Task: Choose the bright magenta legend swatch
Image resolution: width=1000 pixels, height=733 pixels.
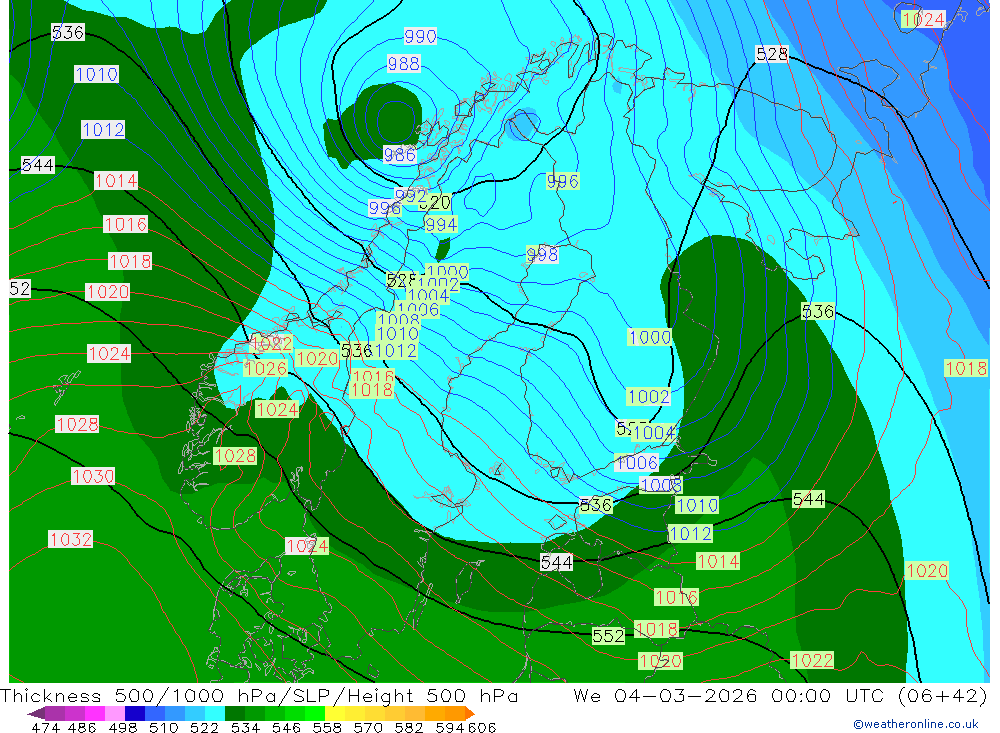Action: click(x=95, y=713)
